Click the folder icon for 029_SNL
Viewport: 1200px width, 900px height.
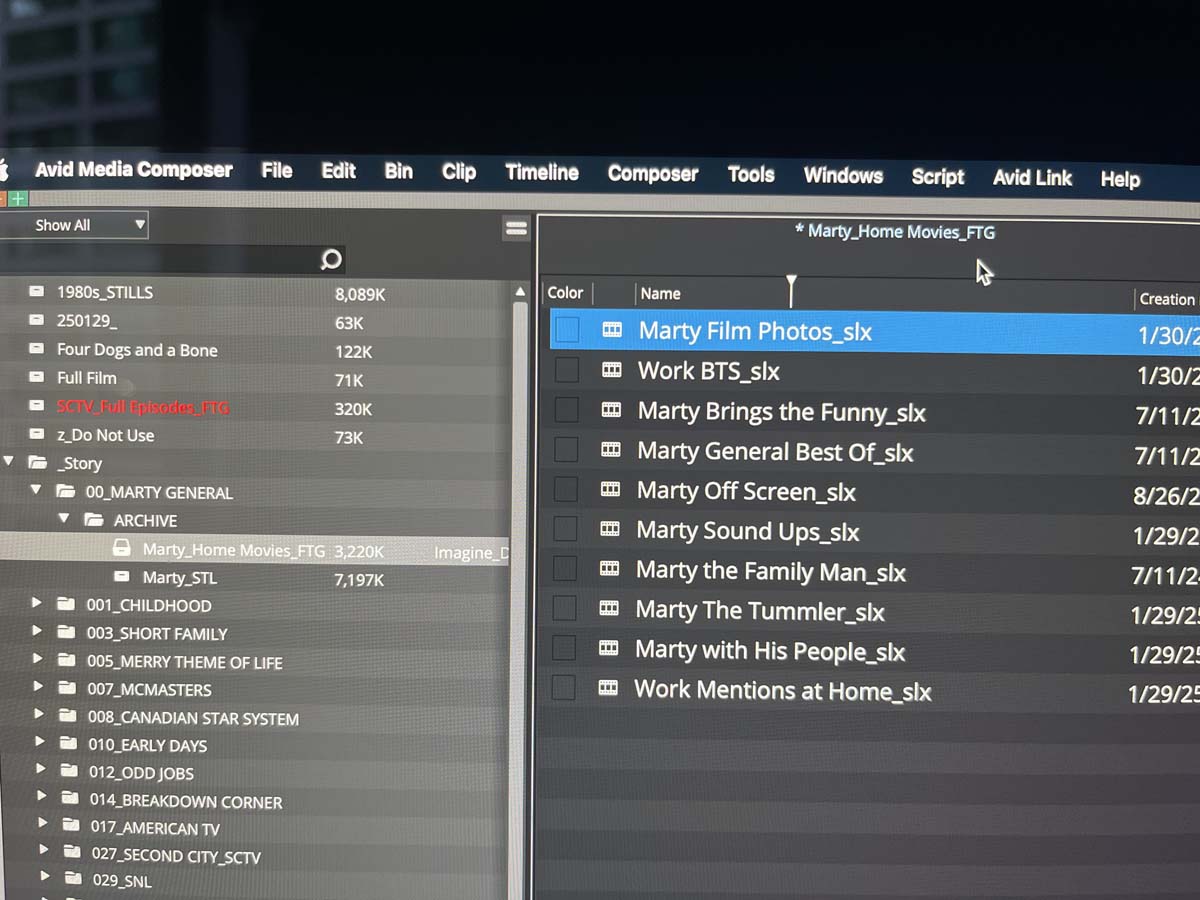point(73,879)
